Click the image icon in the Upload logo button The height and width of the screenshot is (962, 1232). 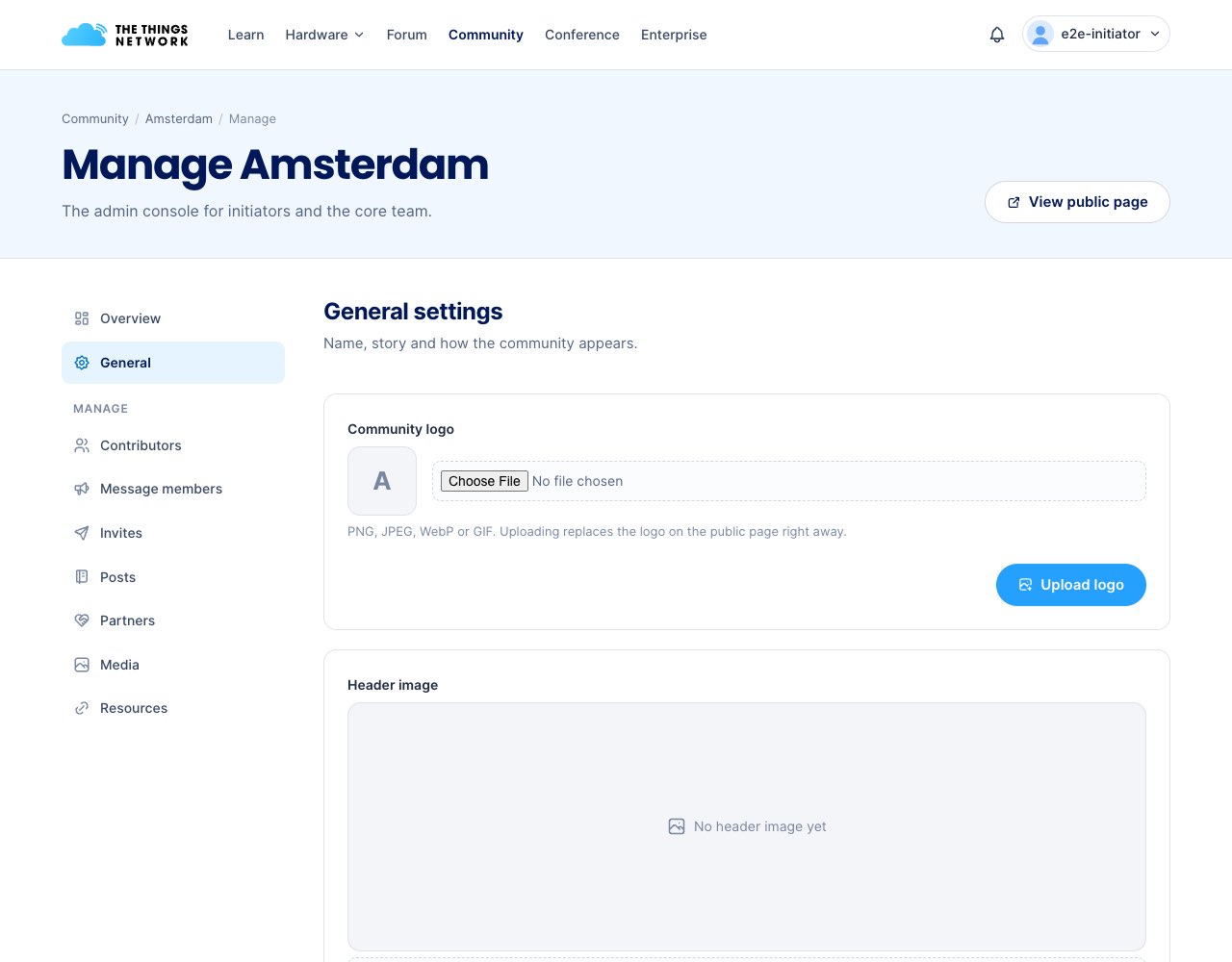(x=1025, y=585)
